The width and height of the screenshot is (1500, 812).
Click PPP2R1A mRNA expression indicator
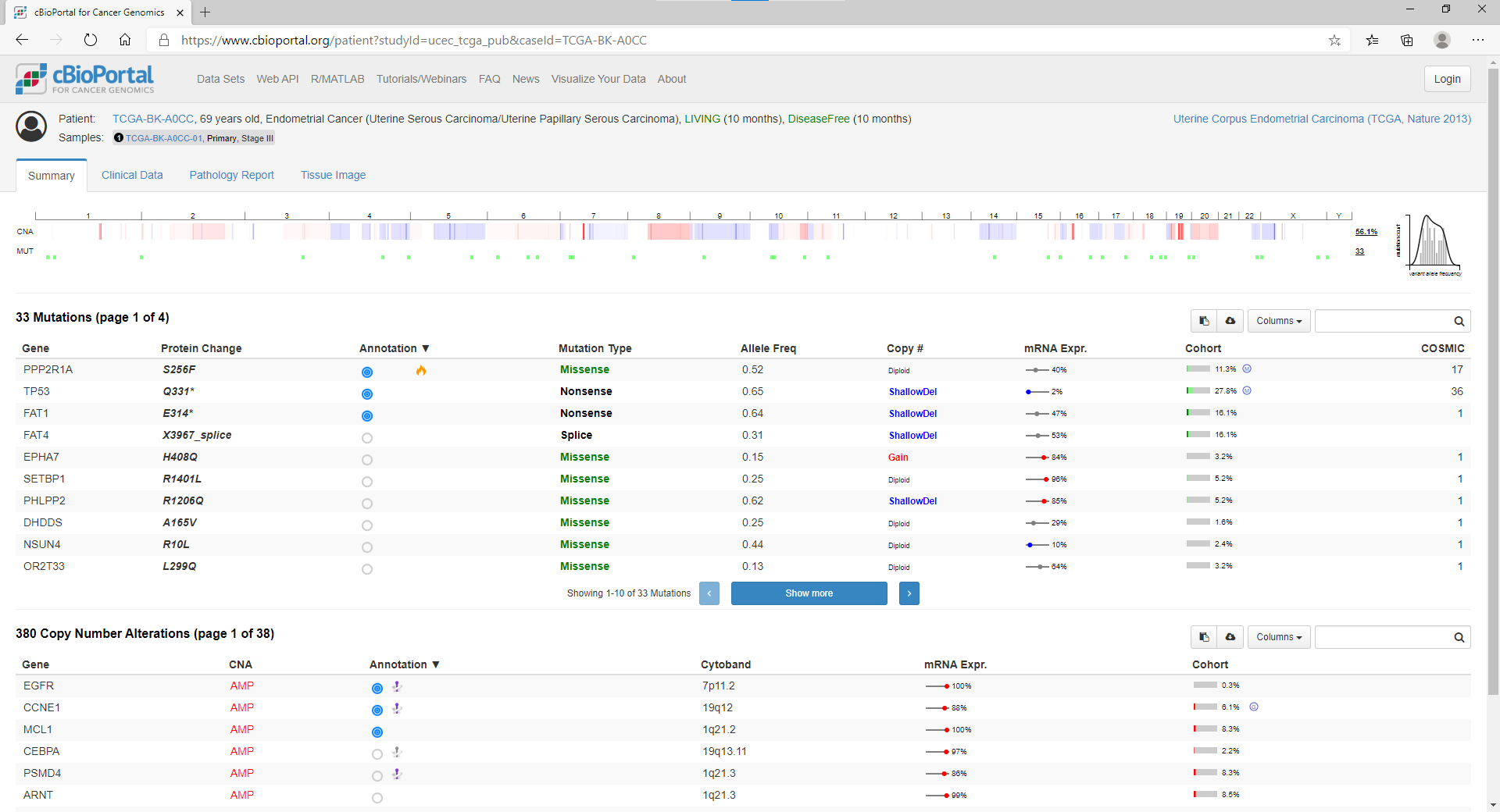pyautogui.click(x=1045, y=370)
